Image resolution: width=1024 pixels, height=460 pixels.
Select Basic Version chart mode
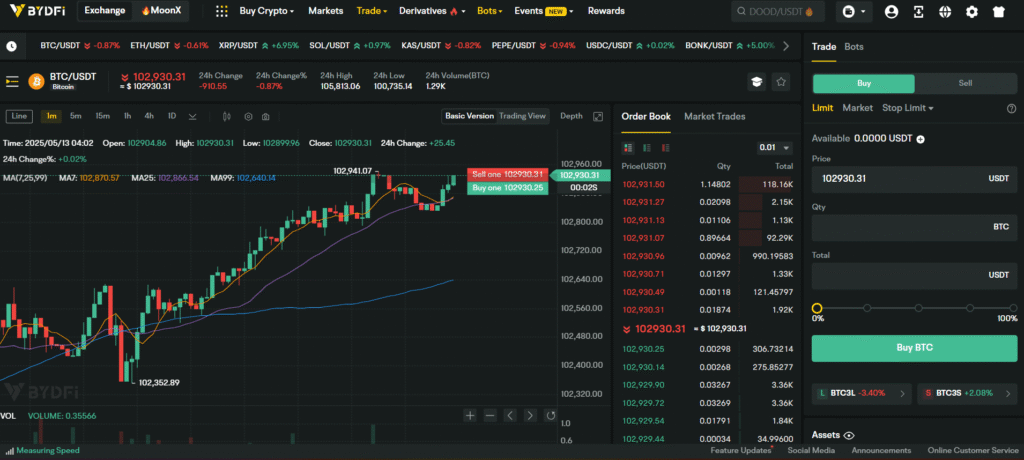(x=469, y=116)
